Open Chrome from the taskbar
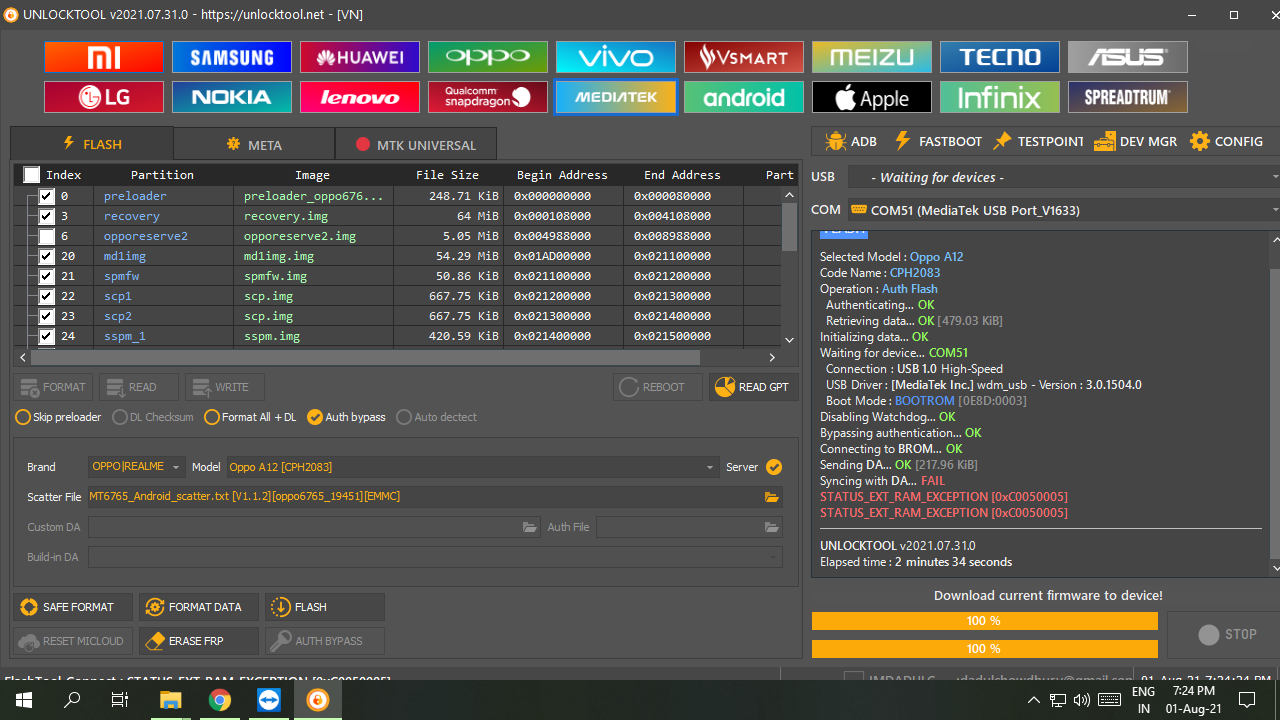This screenshot has height=720, width=1280. 220,700
